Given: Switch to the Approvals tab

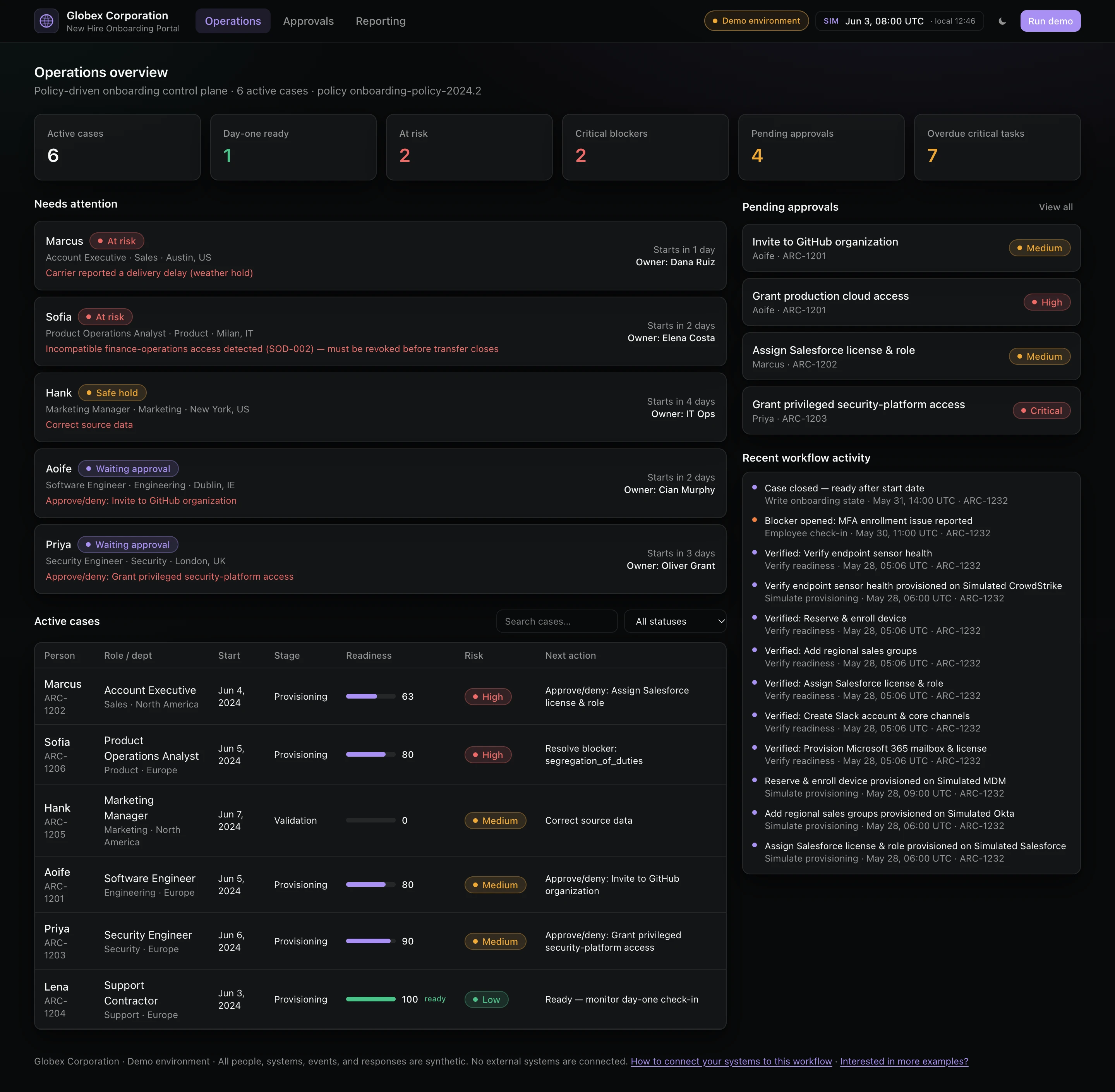Looking at the screenshot, I should (309, 21).
